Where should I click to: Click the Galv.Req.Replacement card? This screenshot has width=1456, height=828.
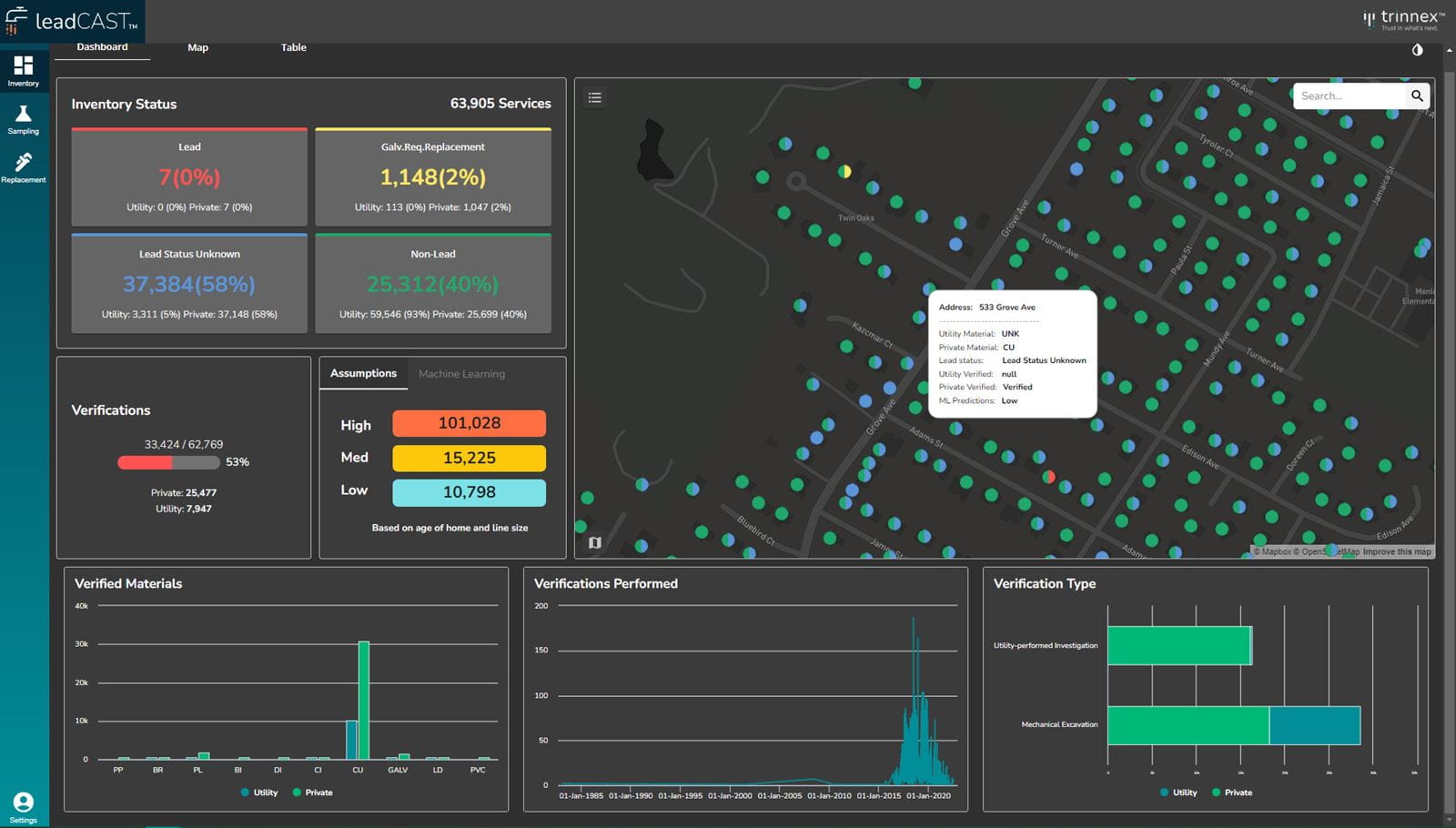pyautogui.click(x=433, y=177)
